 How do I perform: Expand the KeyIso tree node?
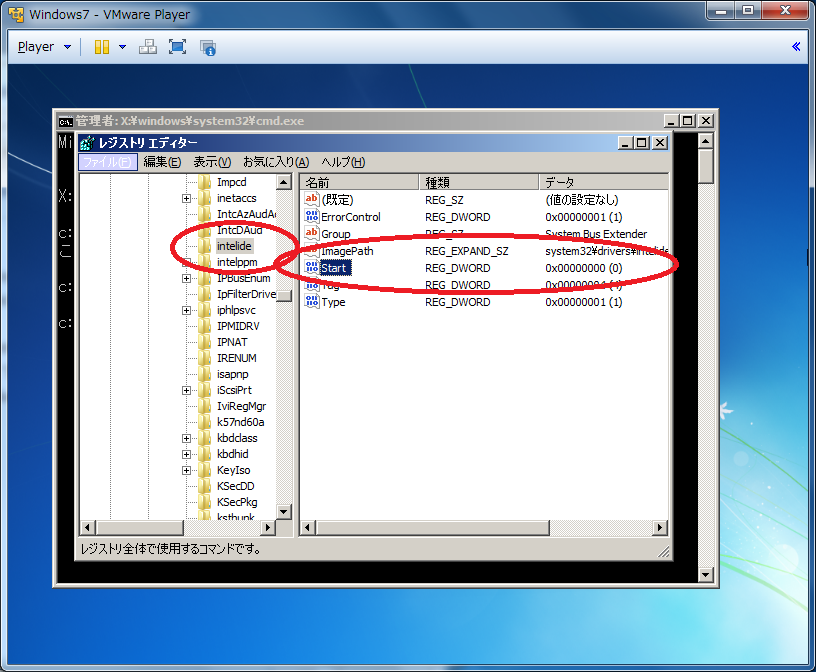pyautogui.click(x=186, y=471)
